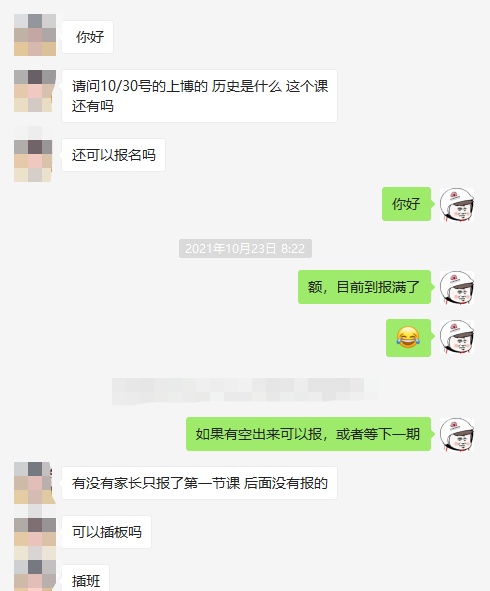
Task: Select the white 你好 message bubble
Action: [87, 37]
